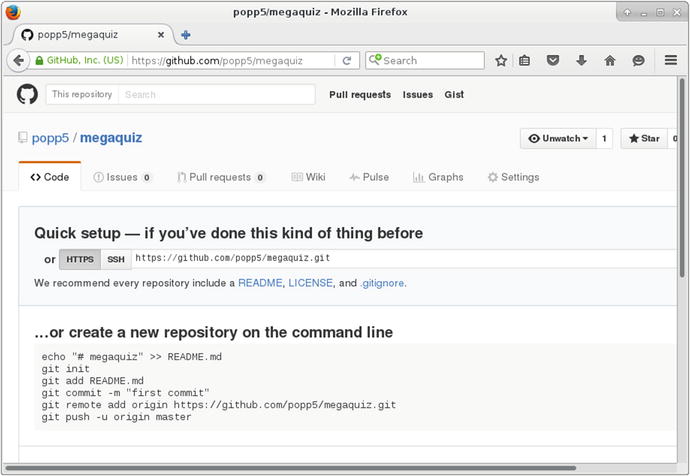Open the Firefox downloads arrow icon
The width and height of the screenshot is (690, 476).
pos(582,60)
